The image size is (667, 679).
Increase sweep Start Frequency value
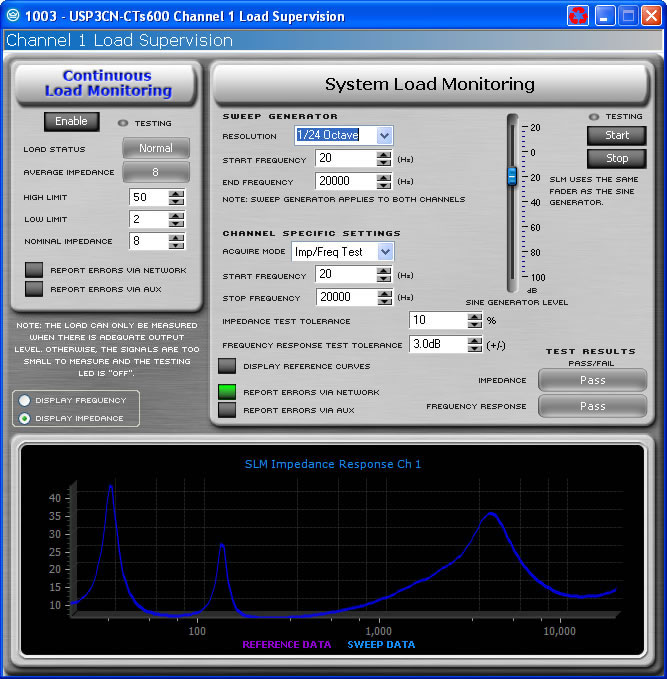click(384, 154)
